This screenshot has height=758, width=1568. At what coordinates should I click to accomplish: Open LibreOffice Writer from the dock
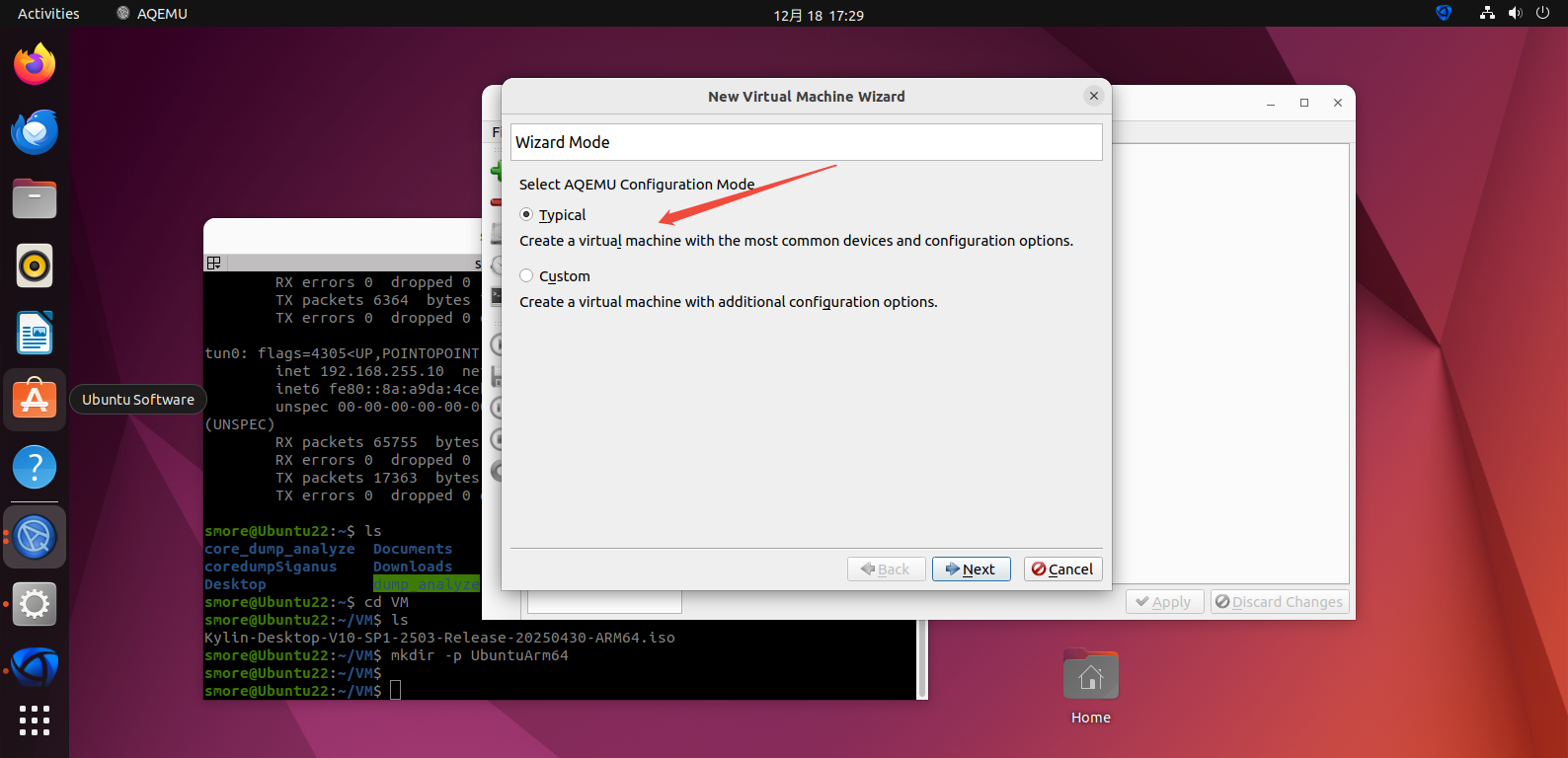tap(35, 333)
